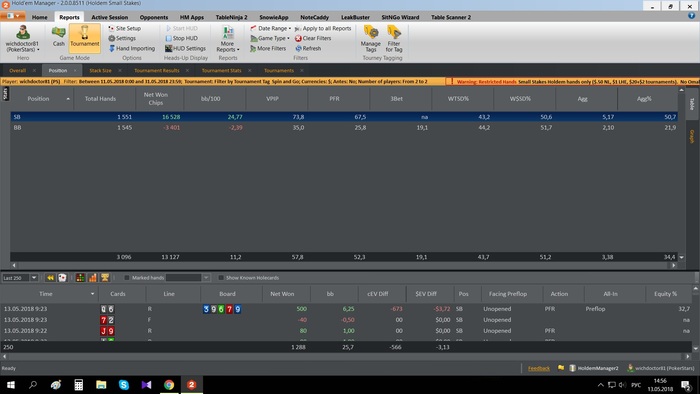Click the trophy icon in hands toolbar

(105, 278)
